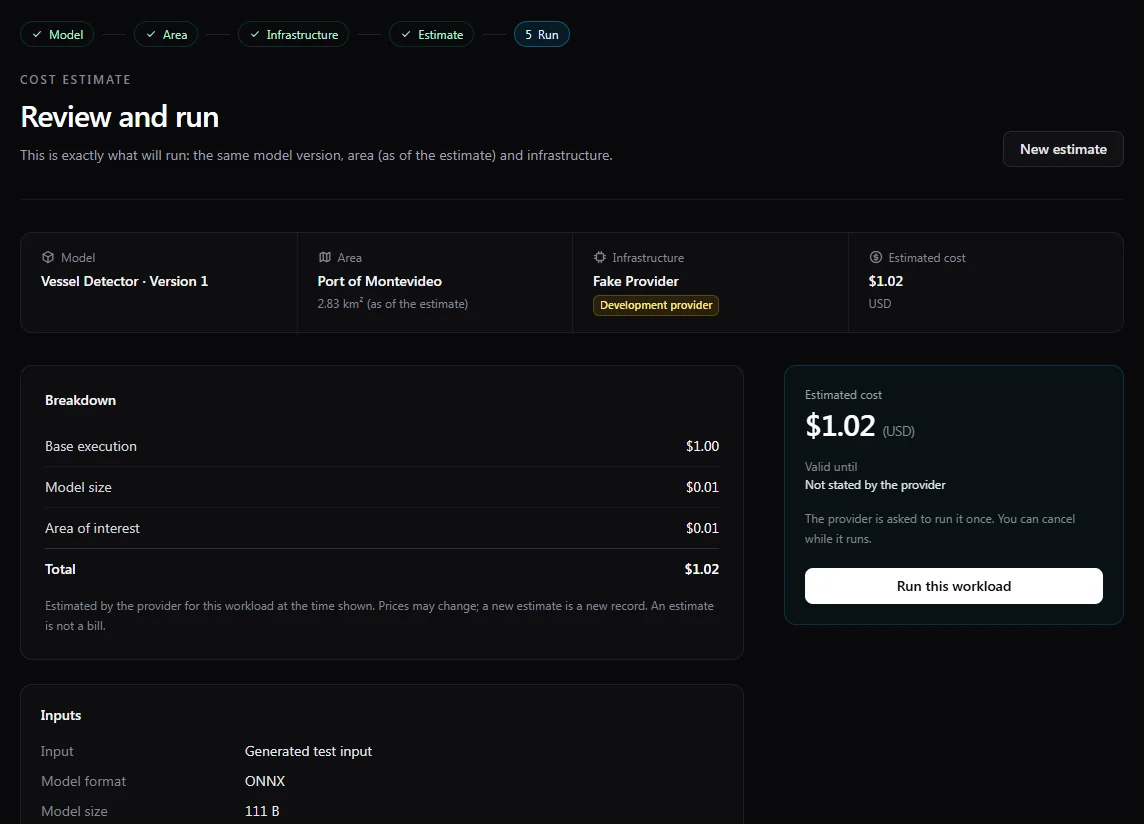The height and width of the screenshot is (824, 1144).
Task: Click the Base execution $1.00 amount
Action: pos(703,446)
